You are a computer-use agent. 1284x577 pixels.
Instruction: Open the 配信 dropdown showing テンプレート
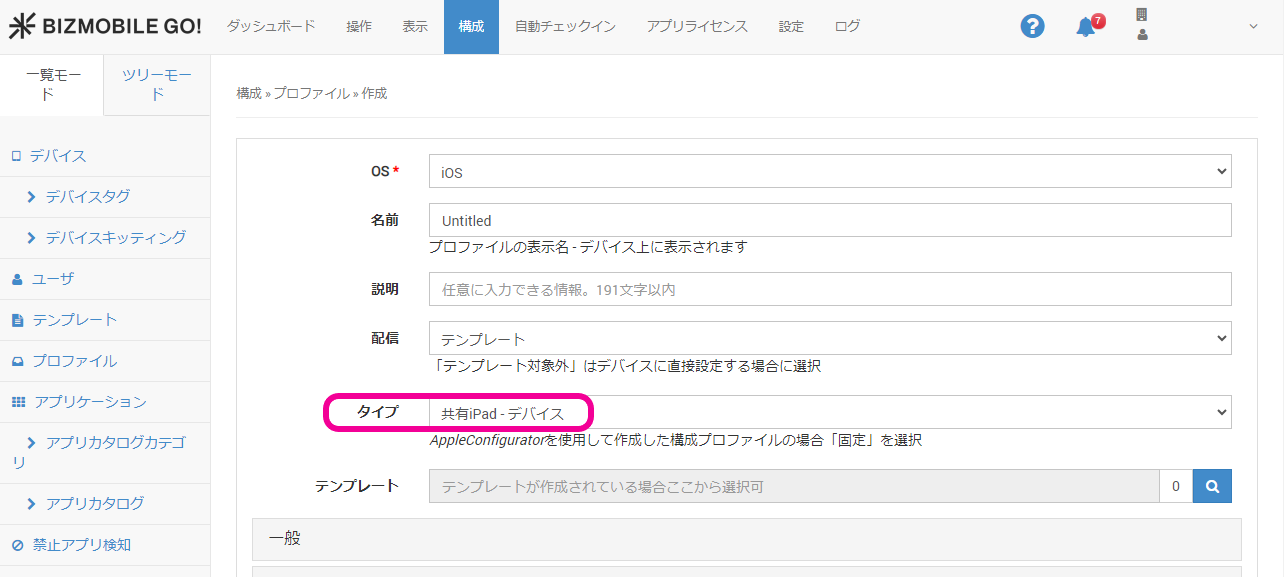829,339
